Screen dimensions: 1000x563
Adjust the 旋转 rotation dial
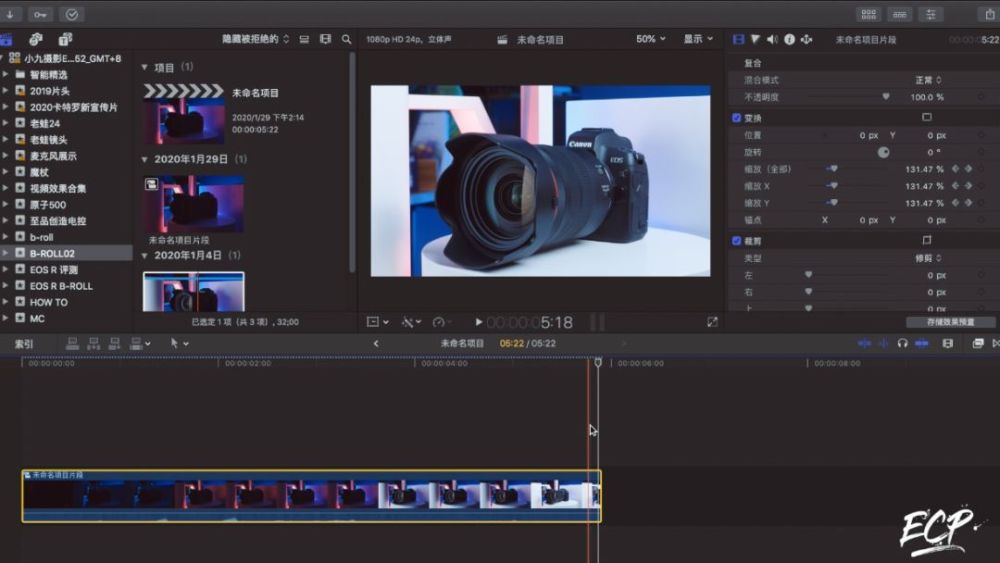(883, 152)
